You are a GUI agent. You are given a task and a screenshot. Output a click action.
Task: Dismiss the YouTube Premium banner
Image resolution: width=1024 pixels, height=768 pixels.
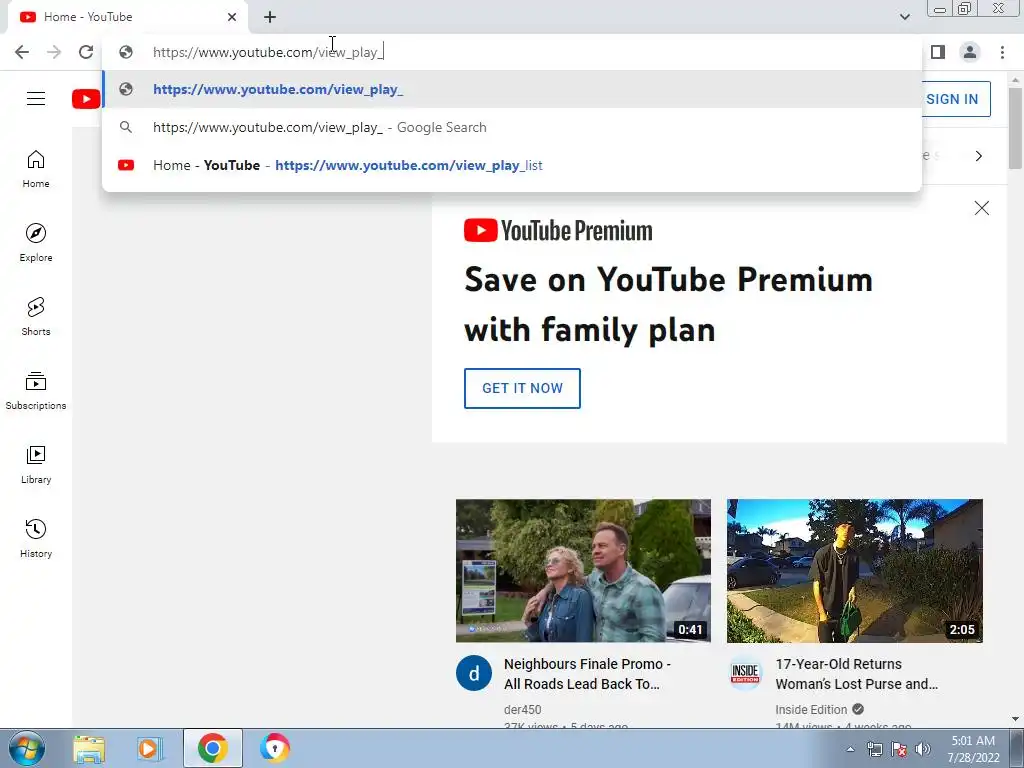point(982,208)
